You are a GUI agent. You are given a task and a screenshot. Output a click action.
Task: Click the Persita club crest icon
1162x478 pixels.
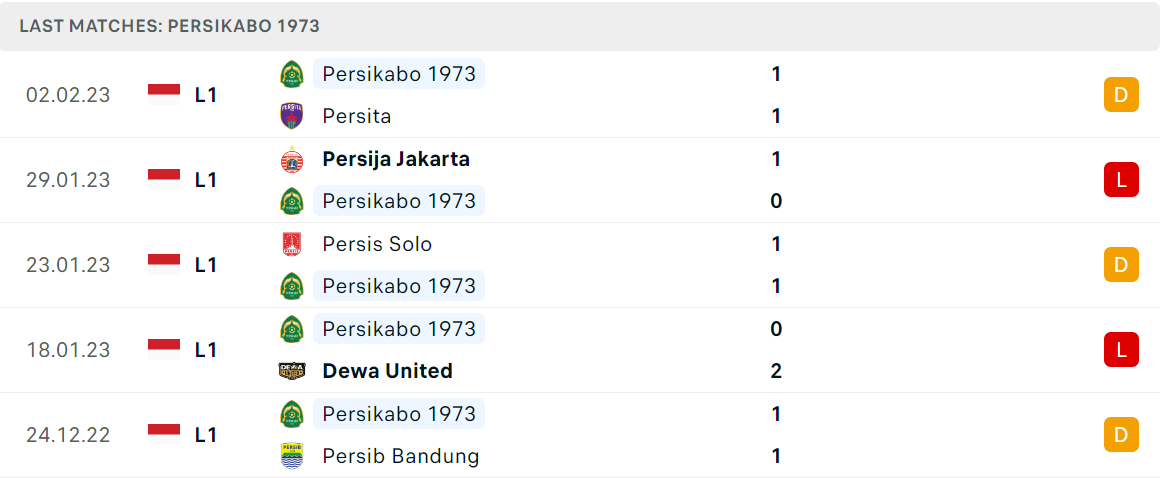(x=291, y=116)
